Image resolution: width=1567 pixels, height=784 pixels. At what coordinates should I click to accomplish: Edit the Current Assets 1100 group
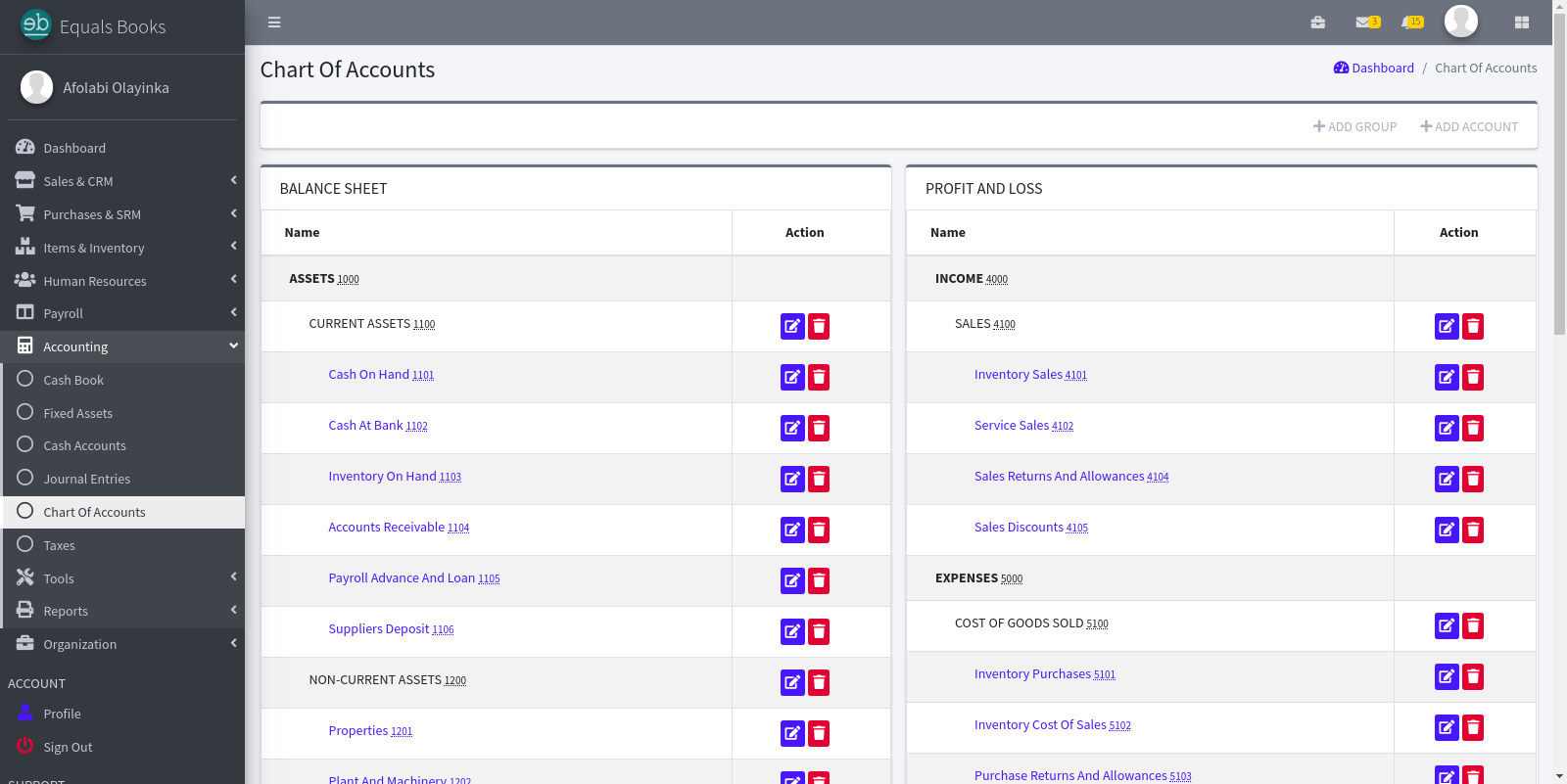pyautogui.click(x=792, y=326)
